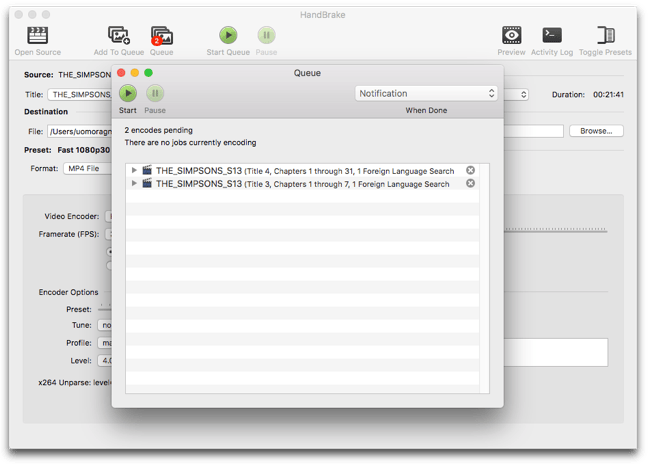Select the Title 3 Chapters 1 through 7 row

[303, 183]
